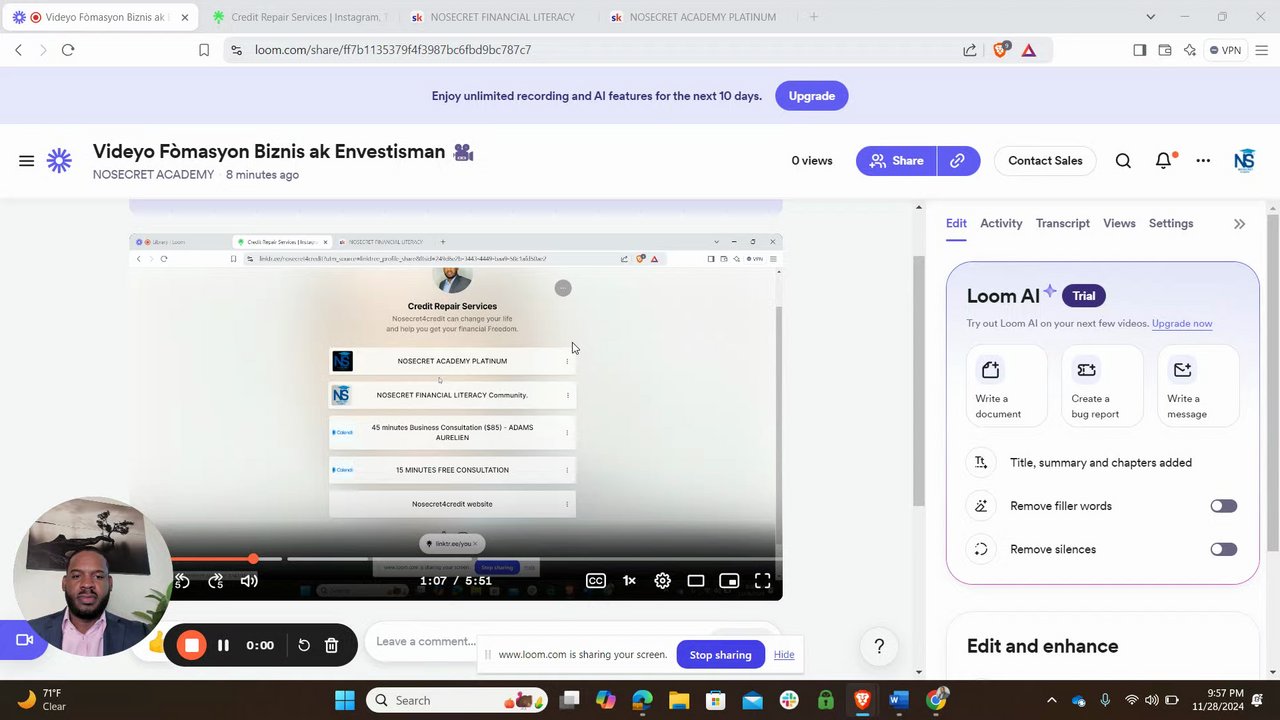This screenshot has width=1280, height=720.
Task: Collapse the side panel with double chevron
Action: pyautogui.click(x=1239, y=224)
